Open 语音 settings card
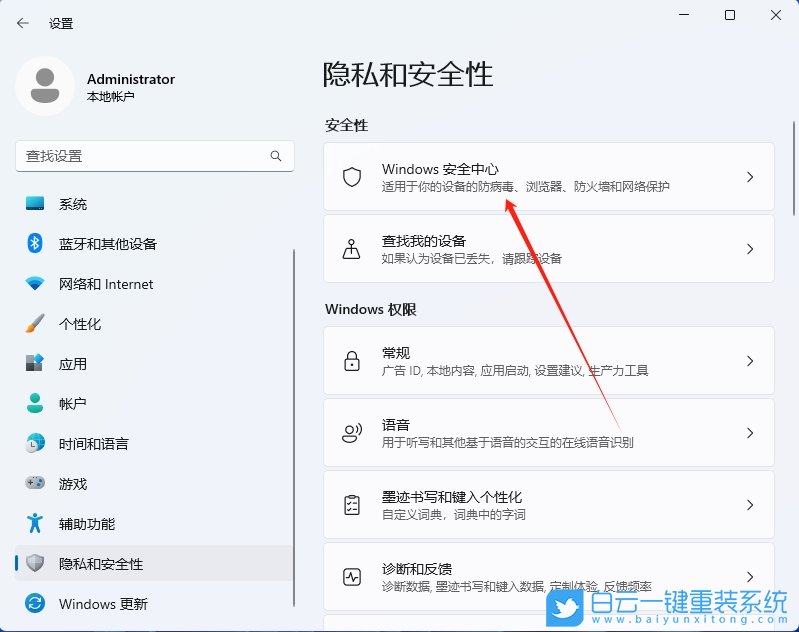The height and width of the screenshot is (632, 799). (x=549, y=433)
